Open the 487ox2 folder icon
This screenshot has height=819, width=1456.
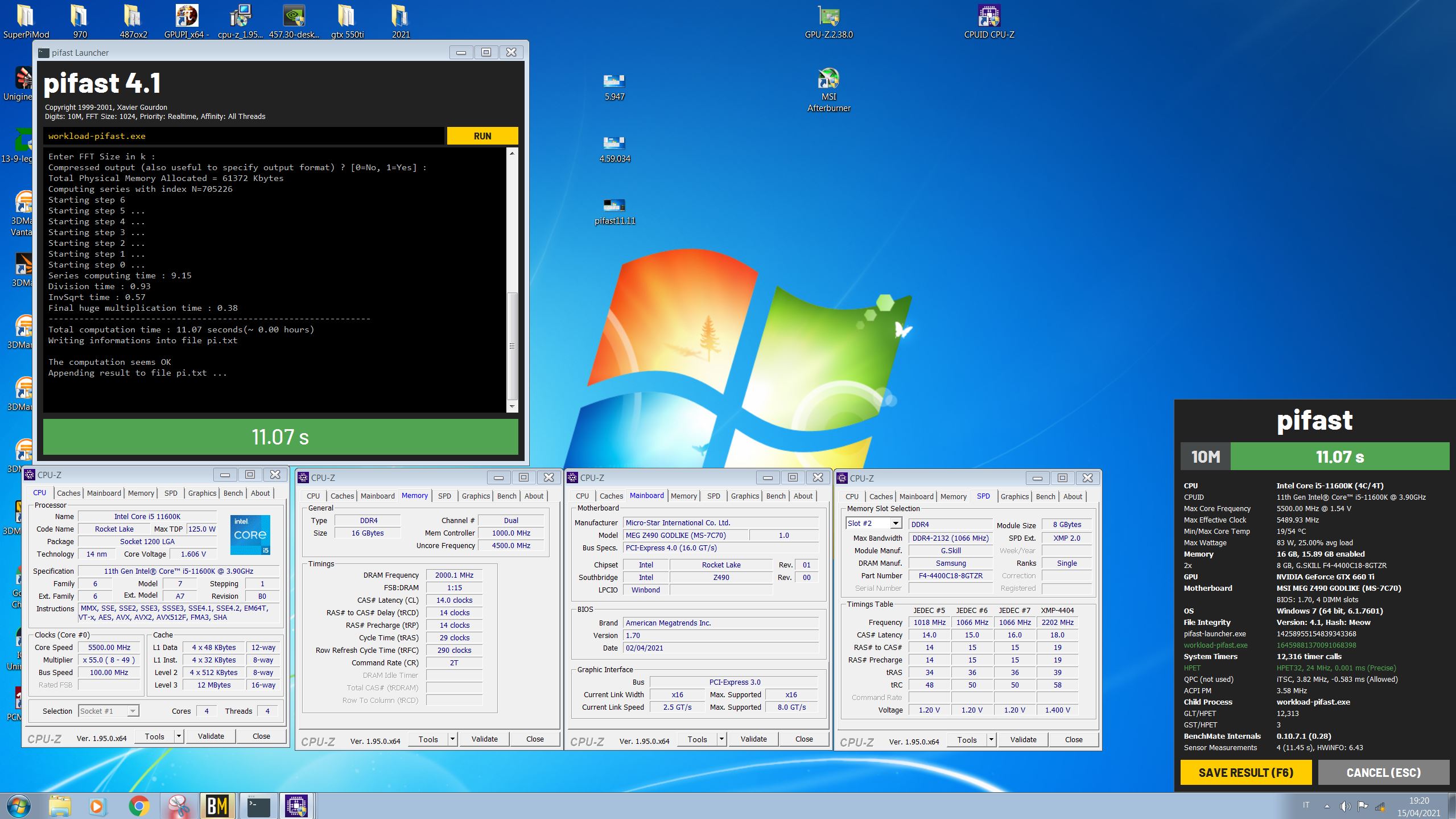(x=133, y=22)
